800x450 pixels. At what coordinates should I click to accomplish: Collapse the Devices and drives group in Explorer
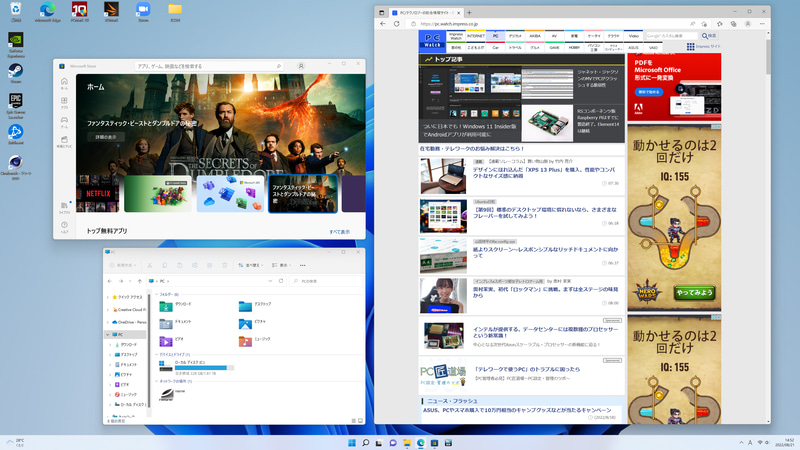(157, 354)
